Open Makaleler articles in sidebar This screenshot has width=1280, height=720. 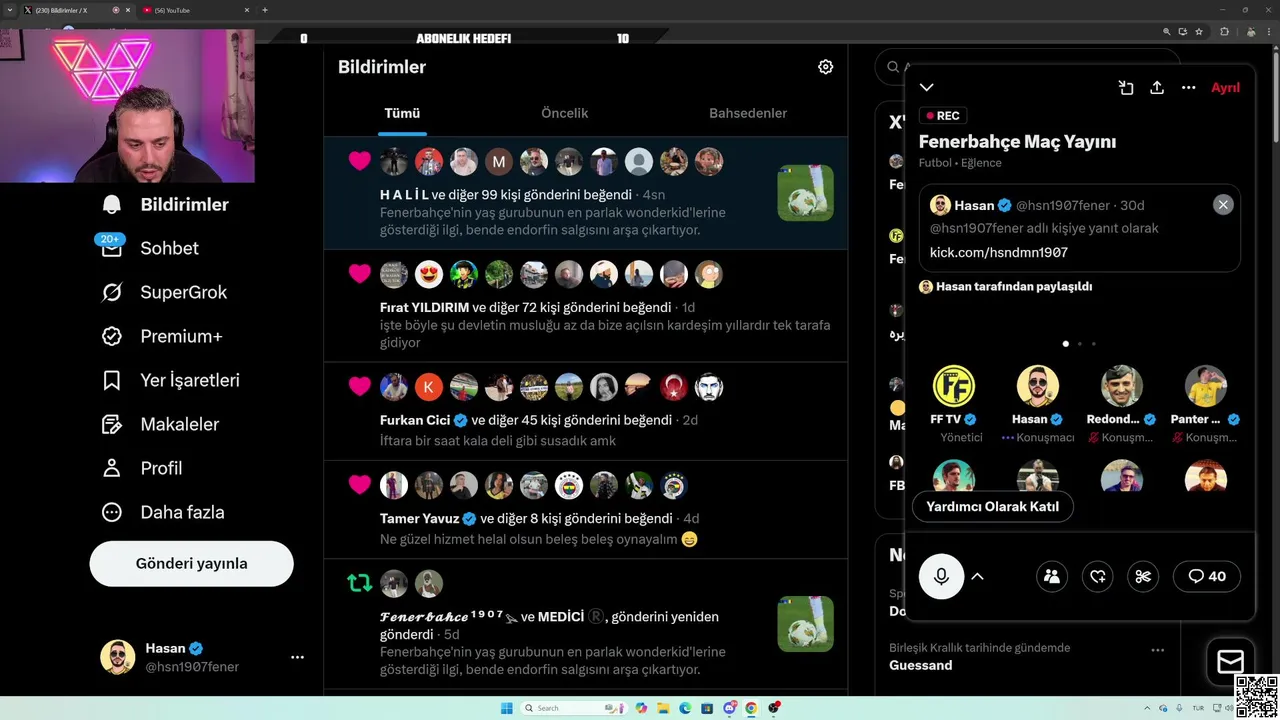coord(160,424)
